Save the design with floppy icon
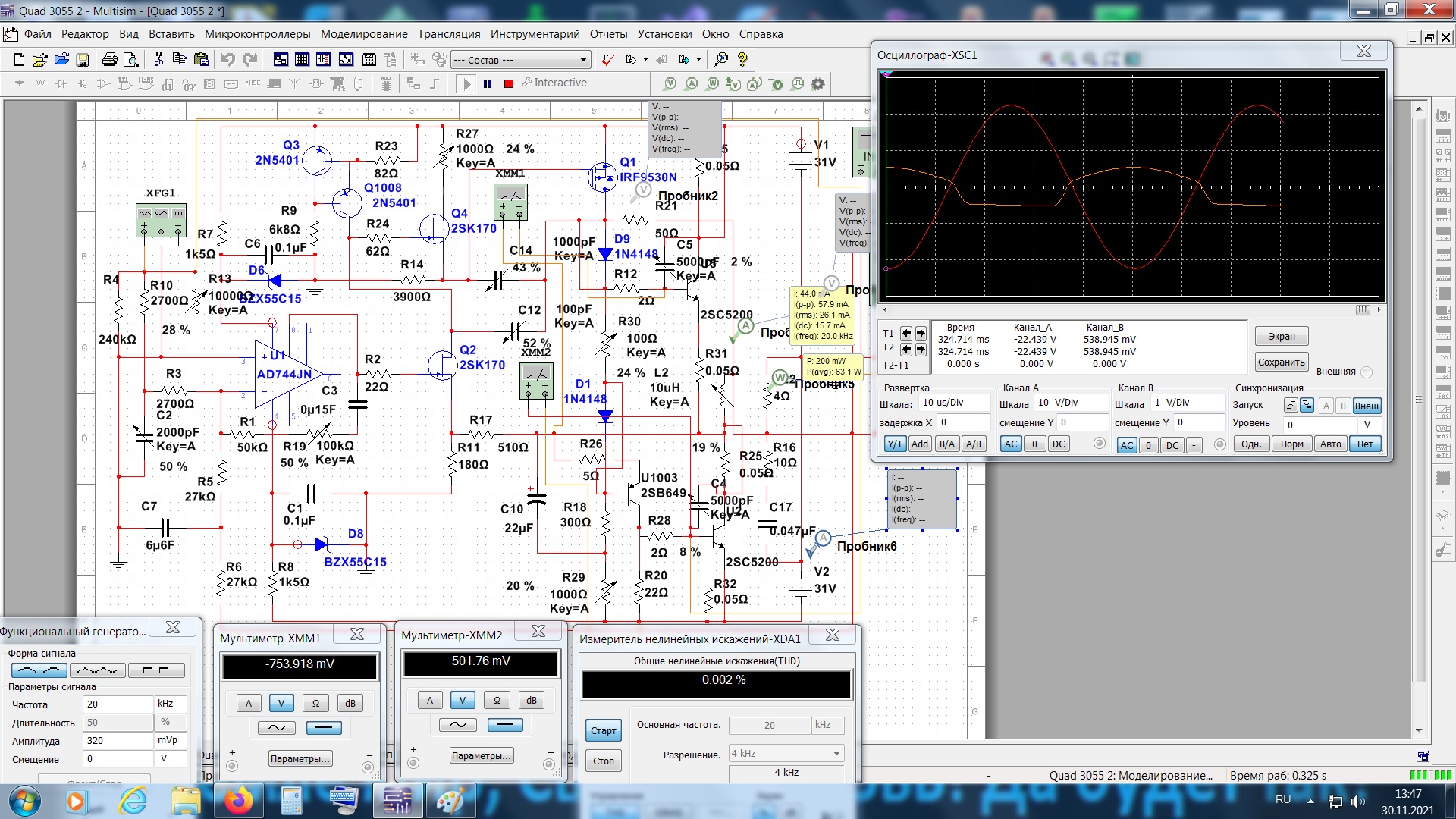The height and width of the screenshot is (819, 1456). pos(83,60)
